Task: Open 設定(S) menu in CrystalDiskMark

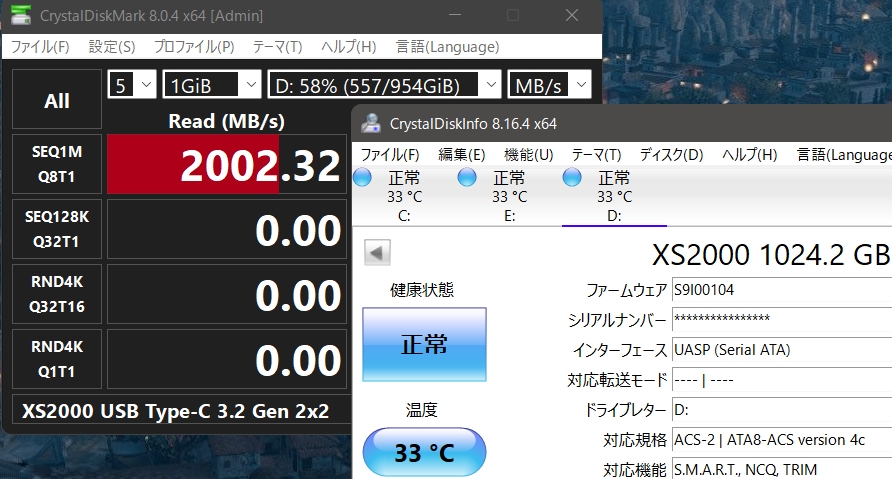Action: click(x=112, y=47)
